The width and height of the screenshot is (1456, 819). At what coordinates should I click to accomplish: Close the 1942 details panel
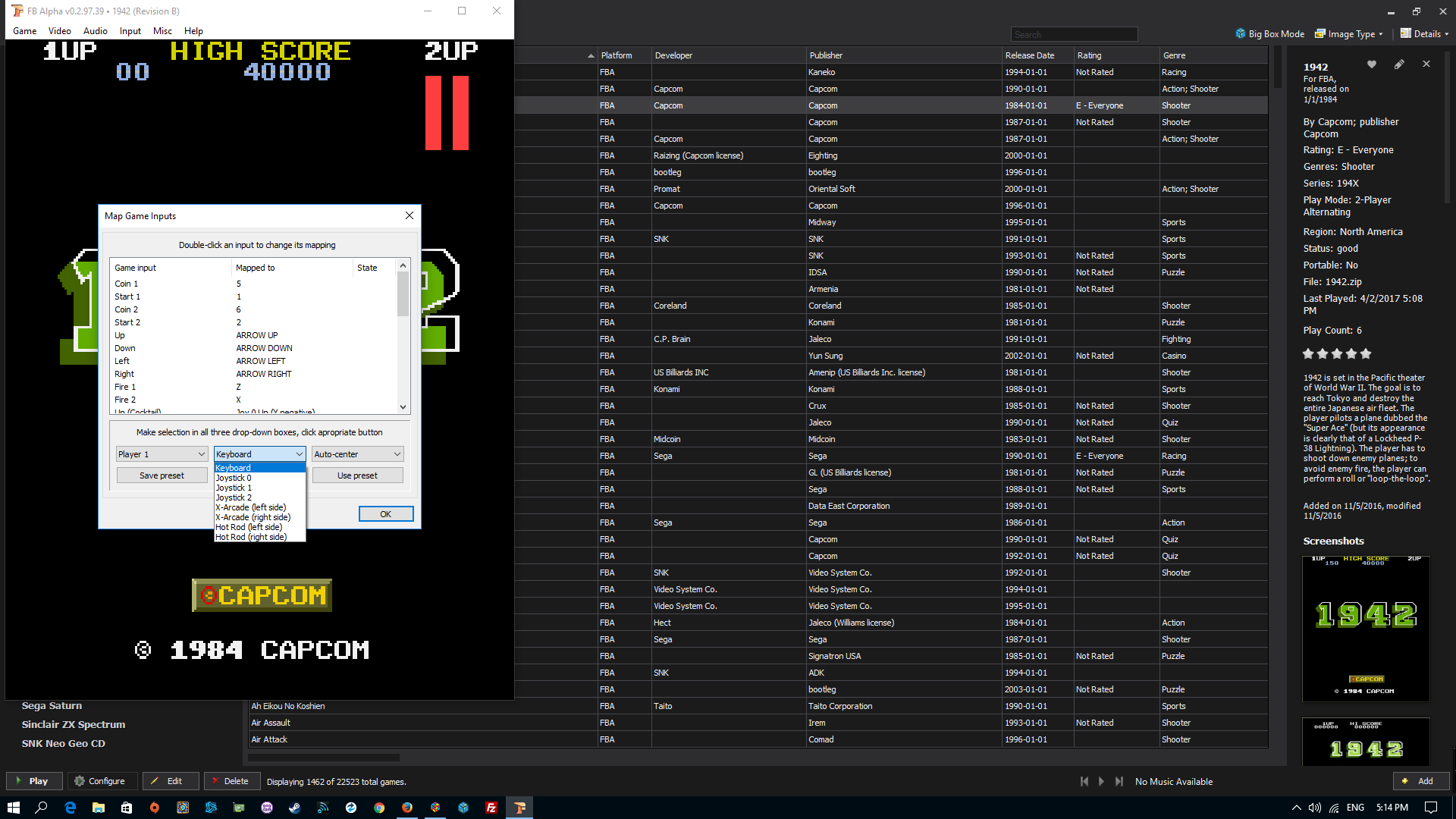click(x=1426, y=64)
